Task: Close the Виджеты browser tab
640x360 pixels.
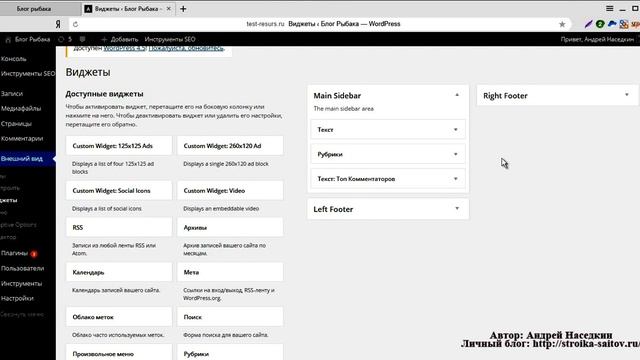Action: pos(169,9)
